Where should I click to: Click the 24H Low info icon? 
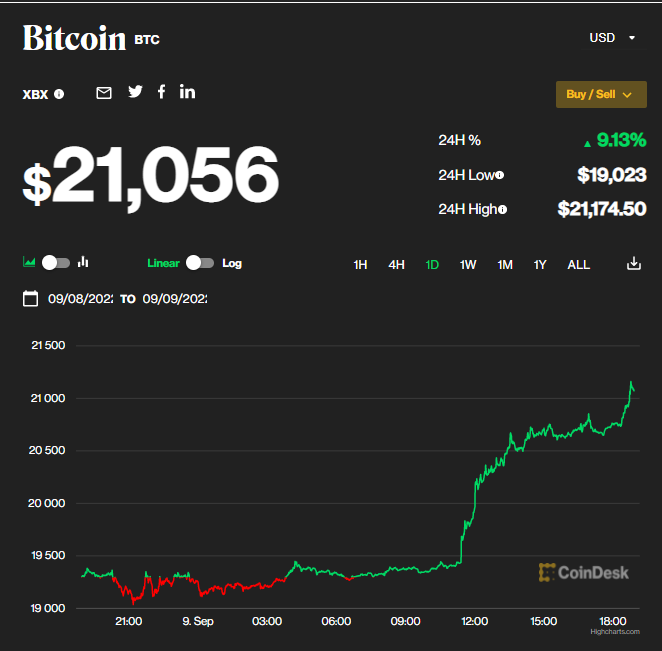[499, 175]
